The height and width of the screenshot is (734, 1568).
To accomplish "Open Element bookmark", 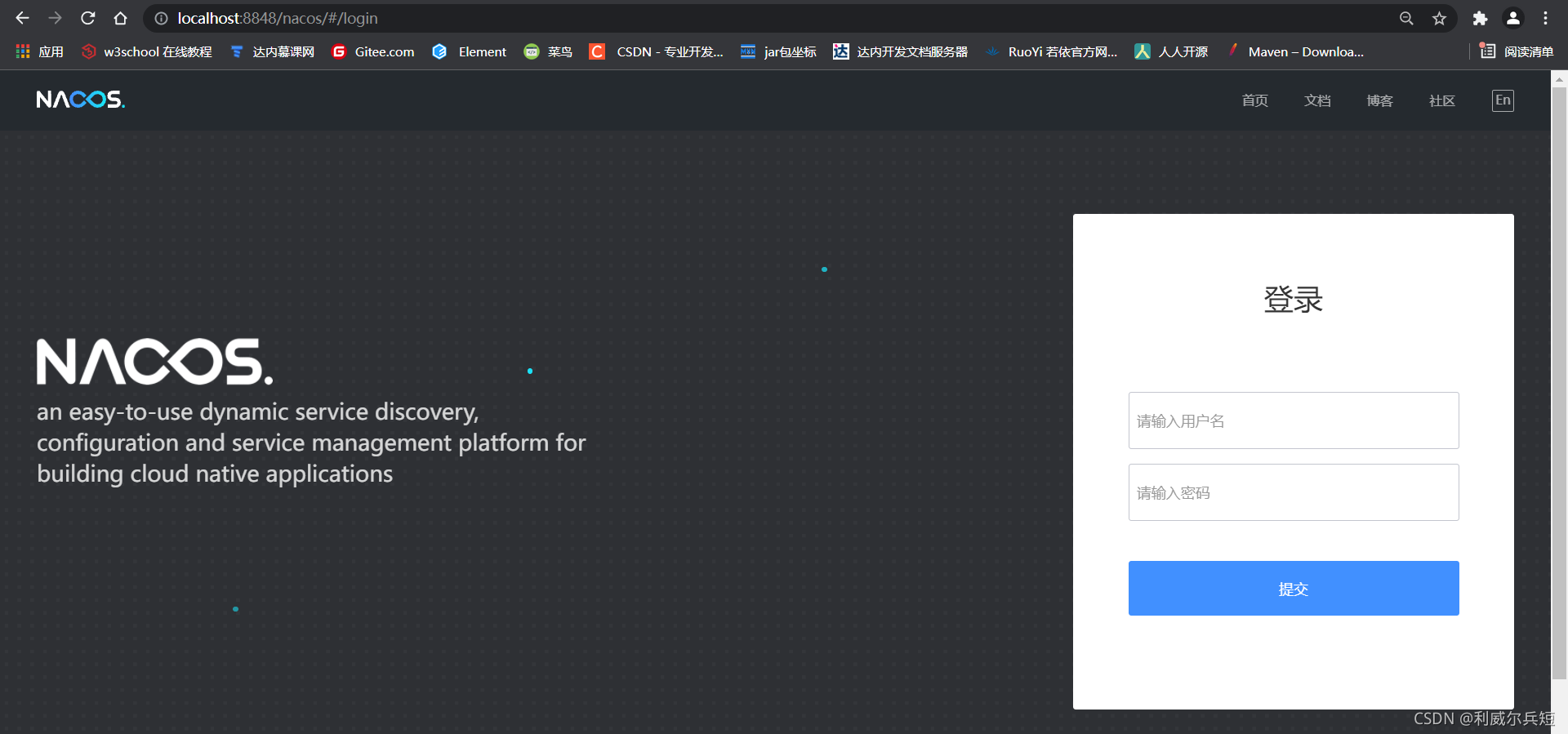I will (x=470, y=51).
